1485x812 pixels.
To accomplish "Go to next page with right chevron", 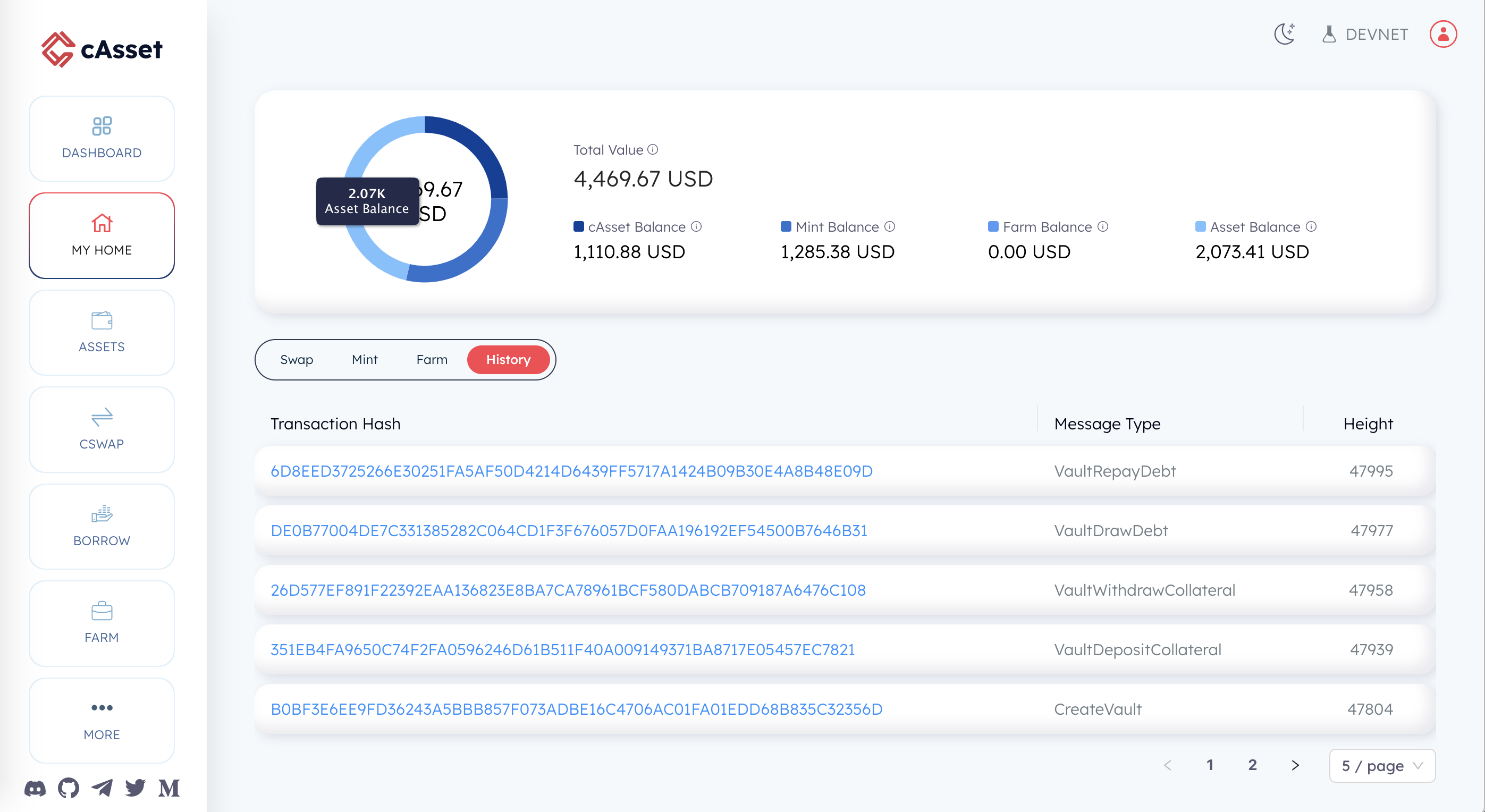I will [1295, 765].
